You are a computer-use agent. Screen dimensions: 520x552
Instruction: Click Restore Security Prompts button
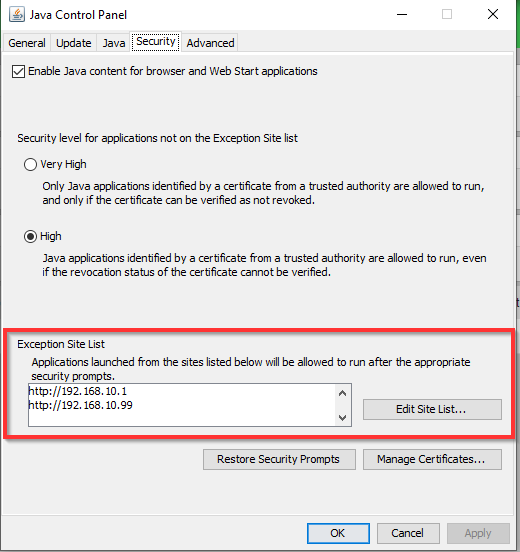pos(279,459)
